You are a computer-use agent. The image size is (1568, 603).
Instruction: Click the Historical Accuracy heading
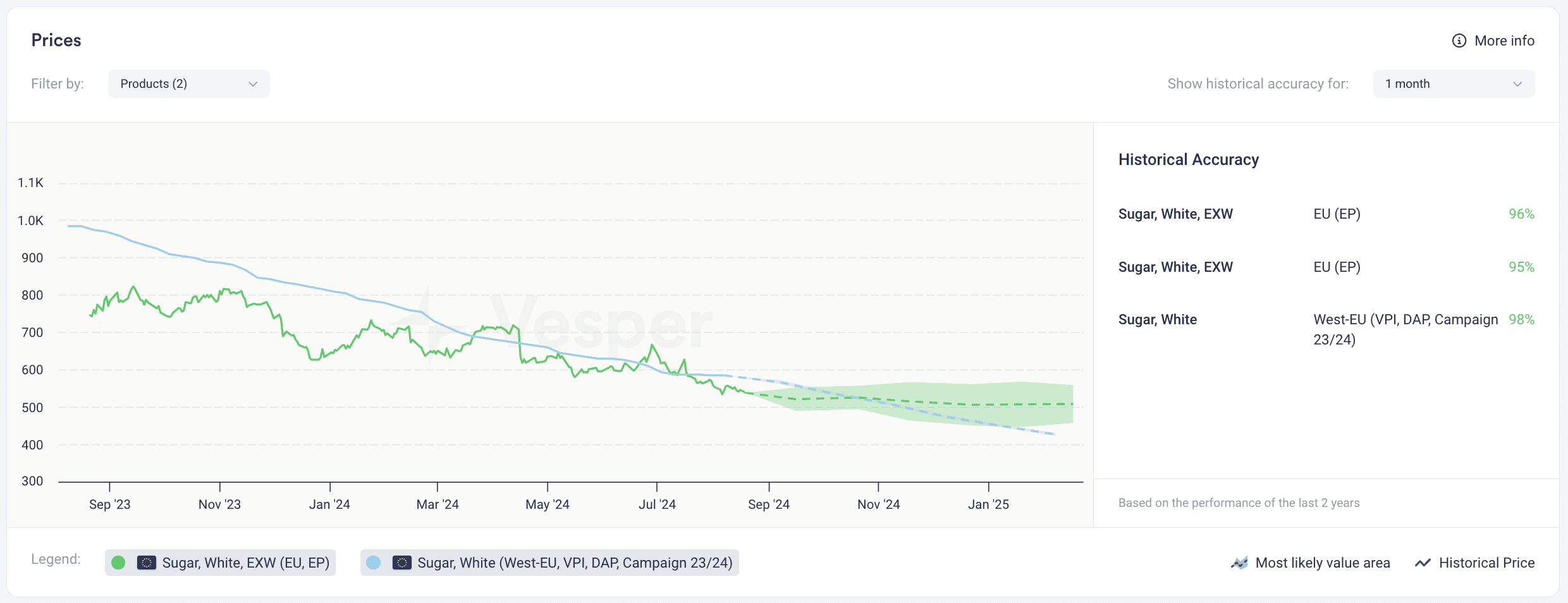tap(1189, 159)
